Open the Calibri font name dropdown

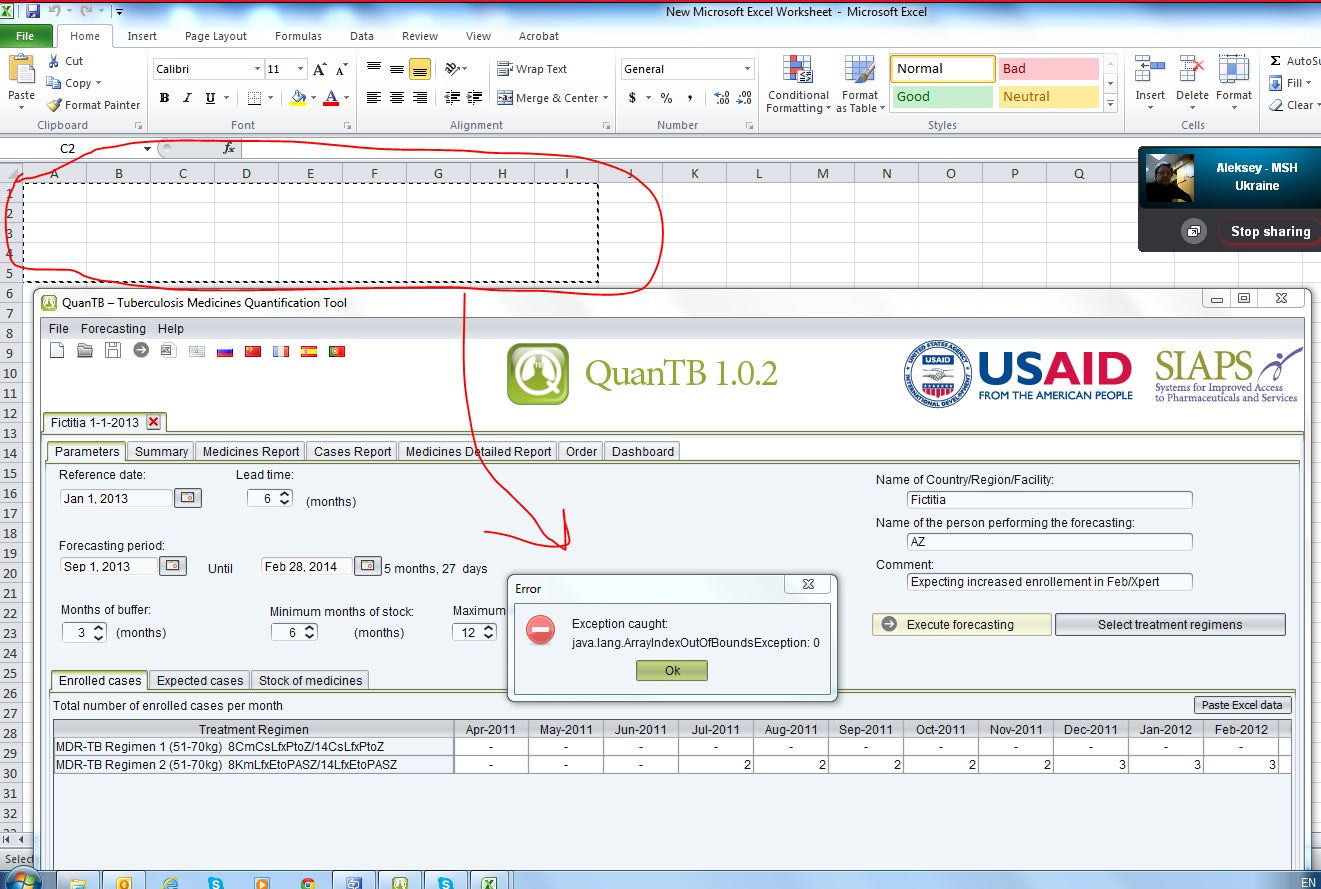(x=256, y=69)
